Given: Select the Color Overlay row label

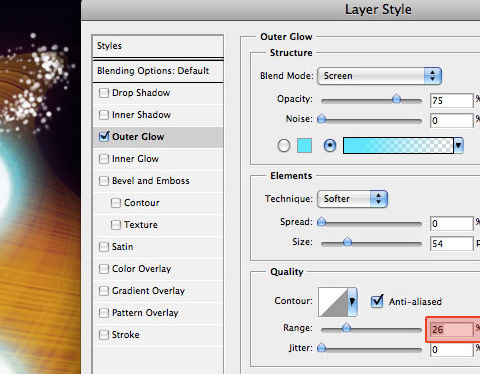Looking at the screenshot, I should coord(141,269).
